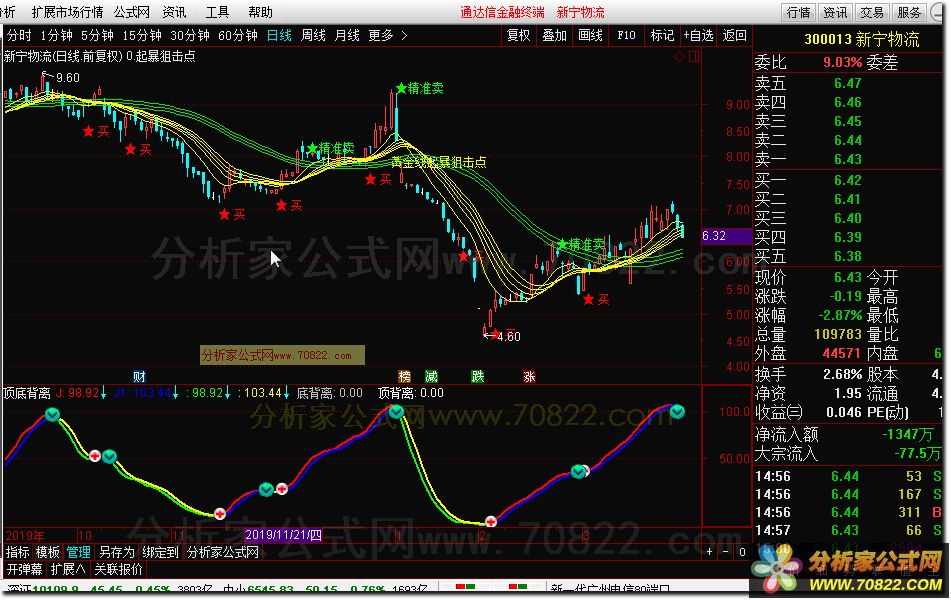Click the panel layout icon beside the diamond
Image resolution: width=951 pixels, height=600 pixels.
(694, 56)
